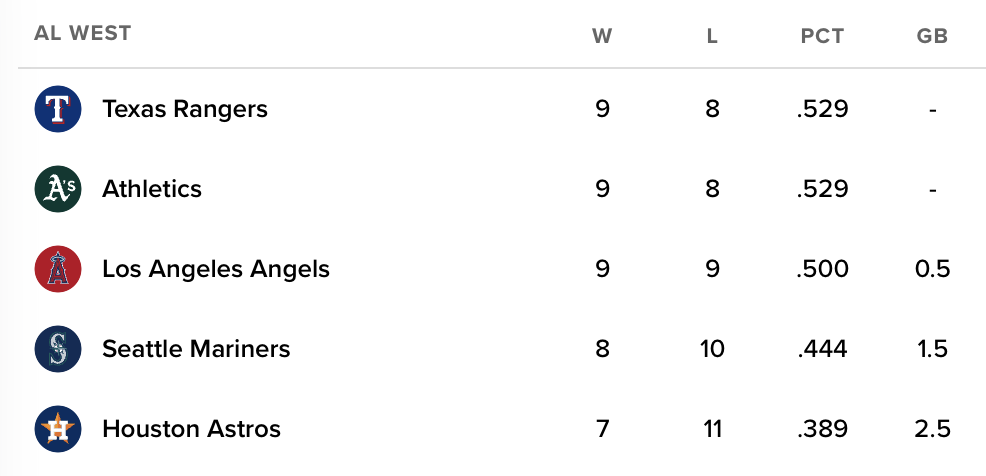Click the Texas Rangers team logo

57,109
